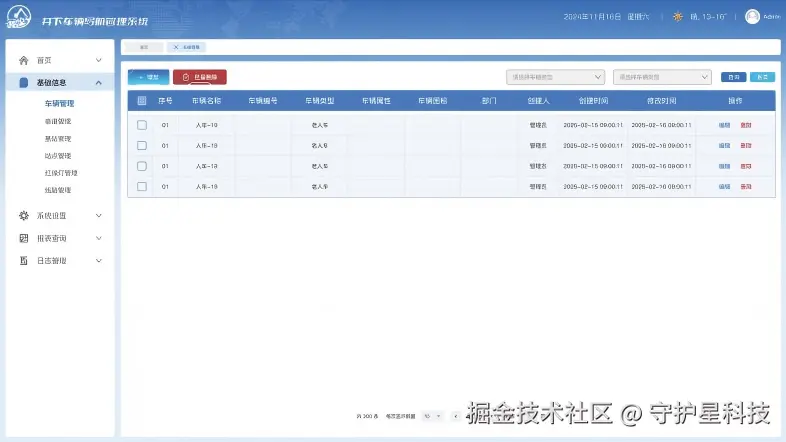Image resolution: width=786 pixels, height=442 pixels.
Task: Toggle the select-all checkbox in table header
Action: (142, 101)
